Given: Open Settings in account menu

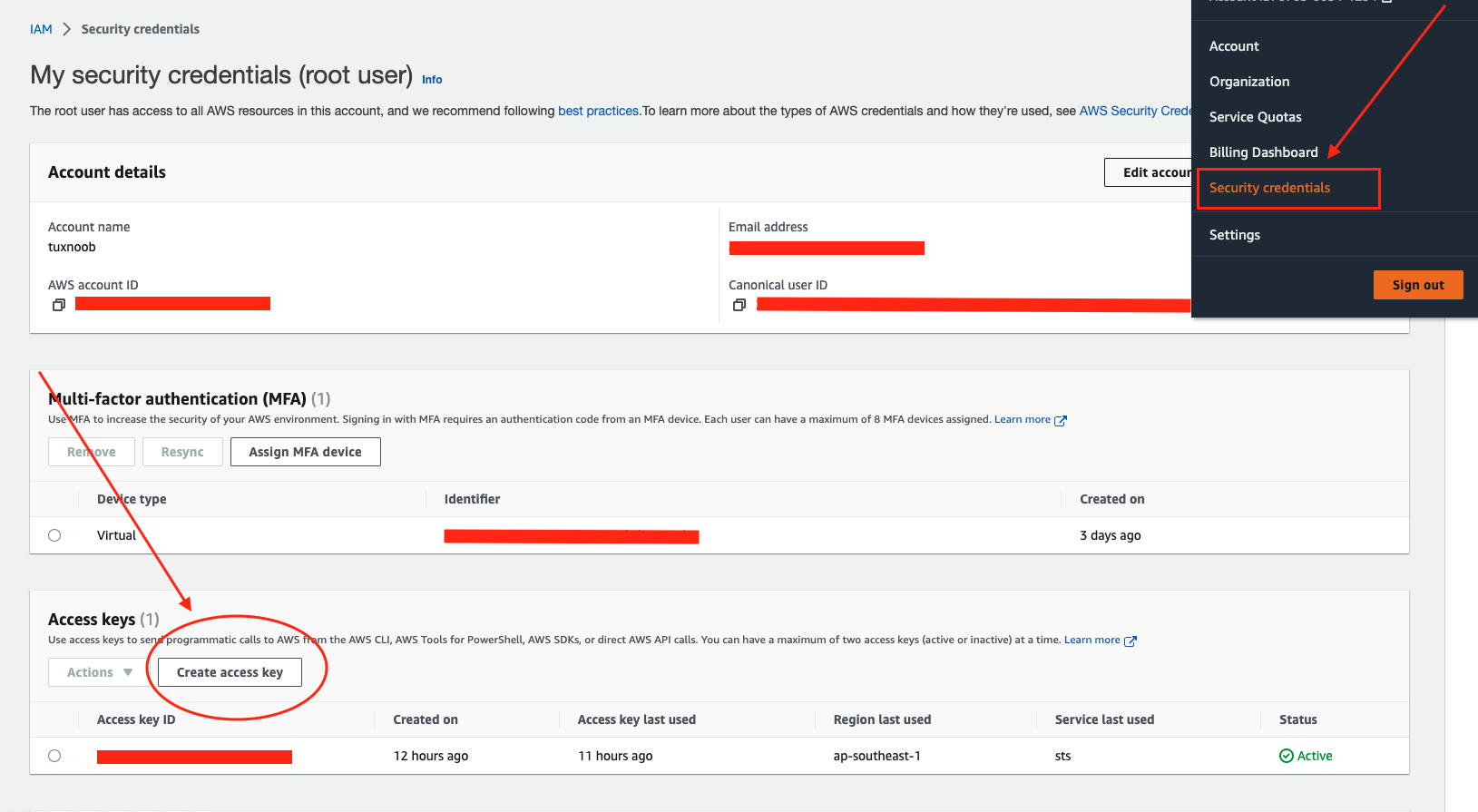Looking at the screenshot, I should coord(1234,235).
